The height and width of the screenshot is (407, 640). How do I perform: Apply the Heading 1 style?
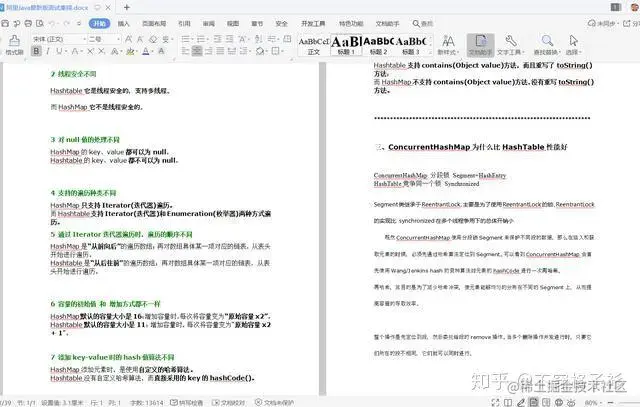coord(346,45)
